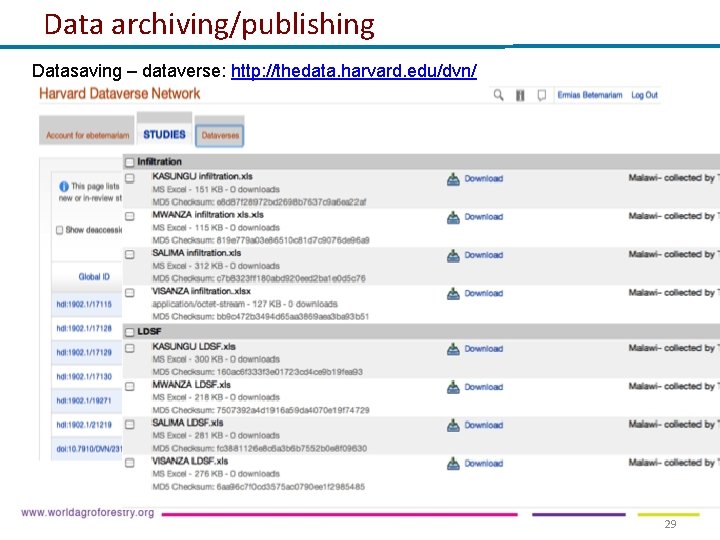Select checkbox for SALIMA infiltration.xls
This screenshot has height=540, width=720.
pos(130,254)
